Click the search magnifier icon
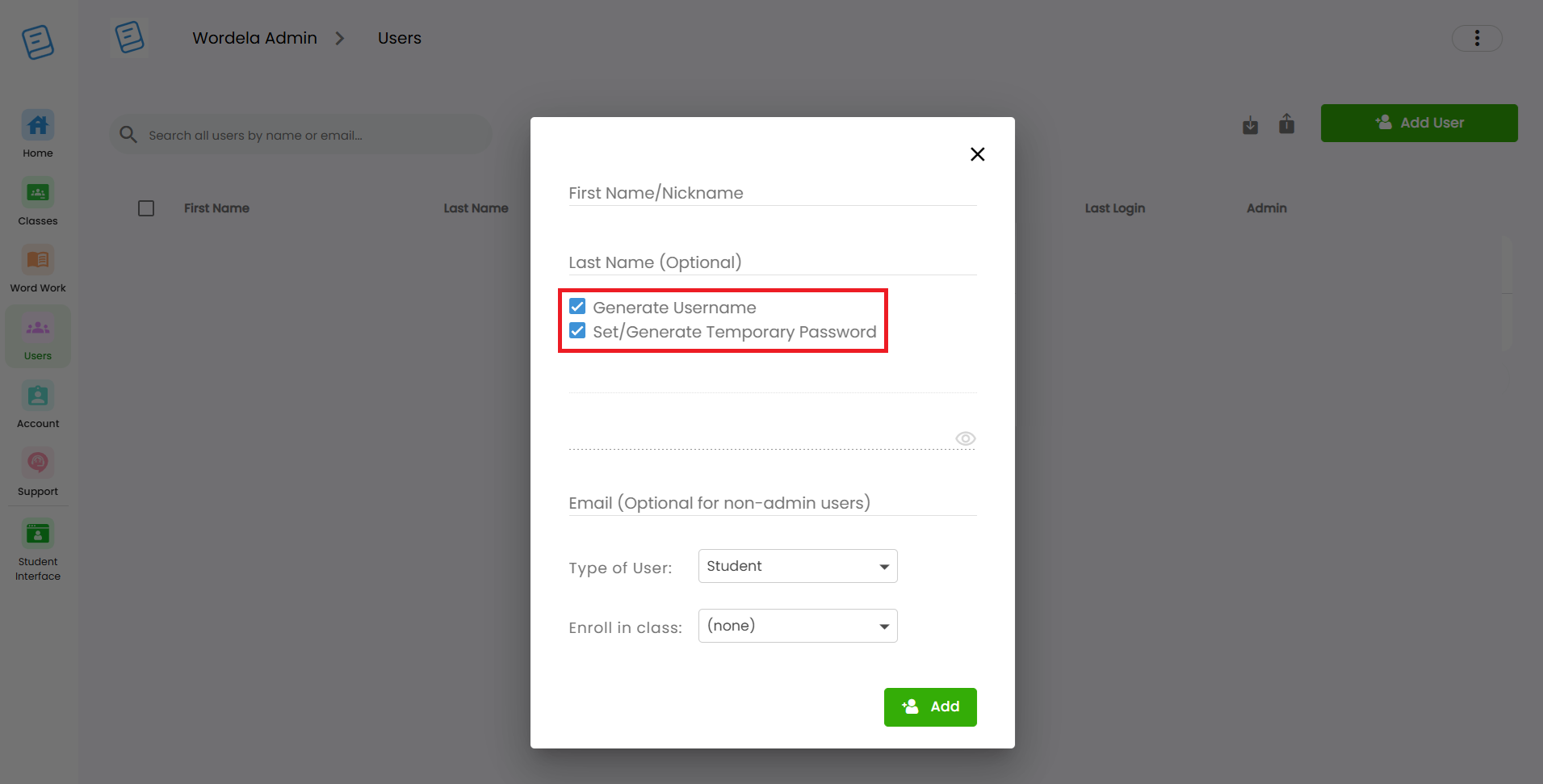 pyautogui.click(x=128, y=134)
